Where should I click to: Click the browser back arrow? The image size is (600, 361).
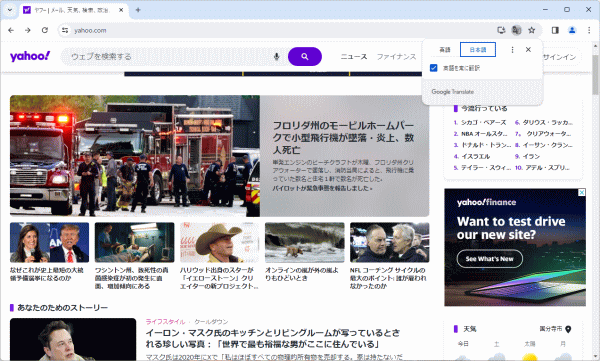click(11, 30)
